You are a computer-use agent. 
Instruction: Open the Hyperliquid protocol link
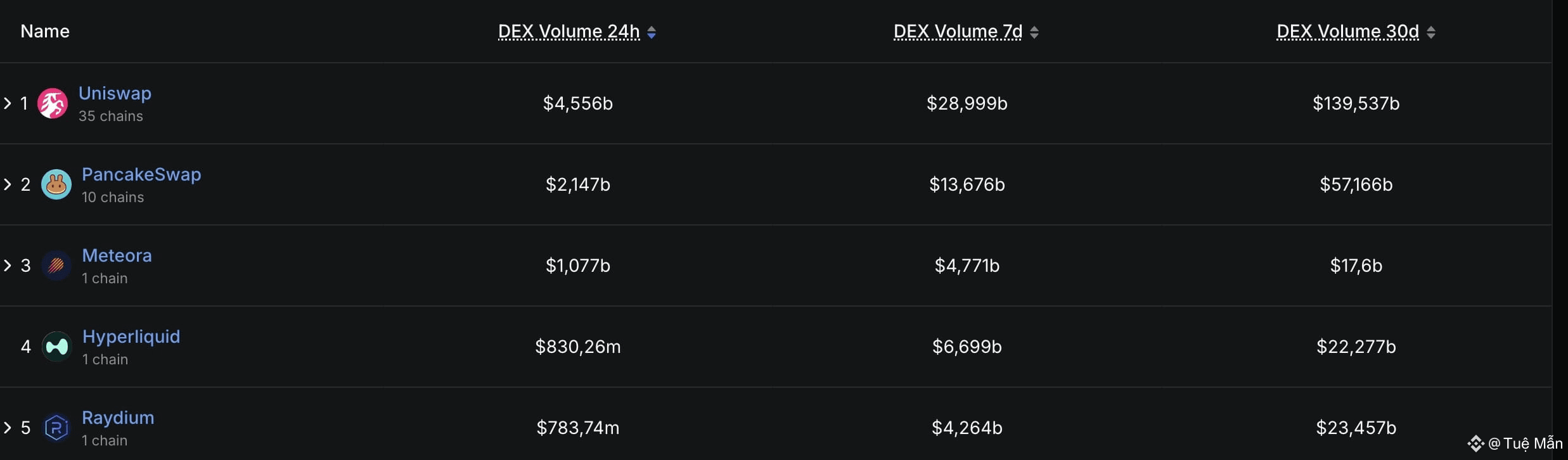tap(131, 336)
